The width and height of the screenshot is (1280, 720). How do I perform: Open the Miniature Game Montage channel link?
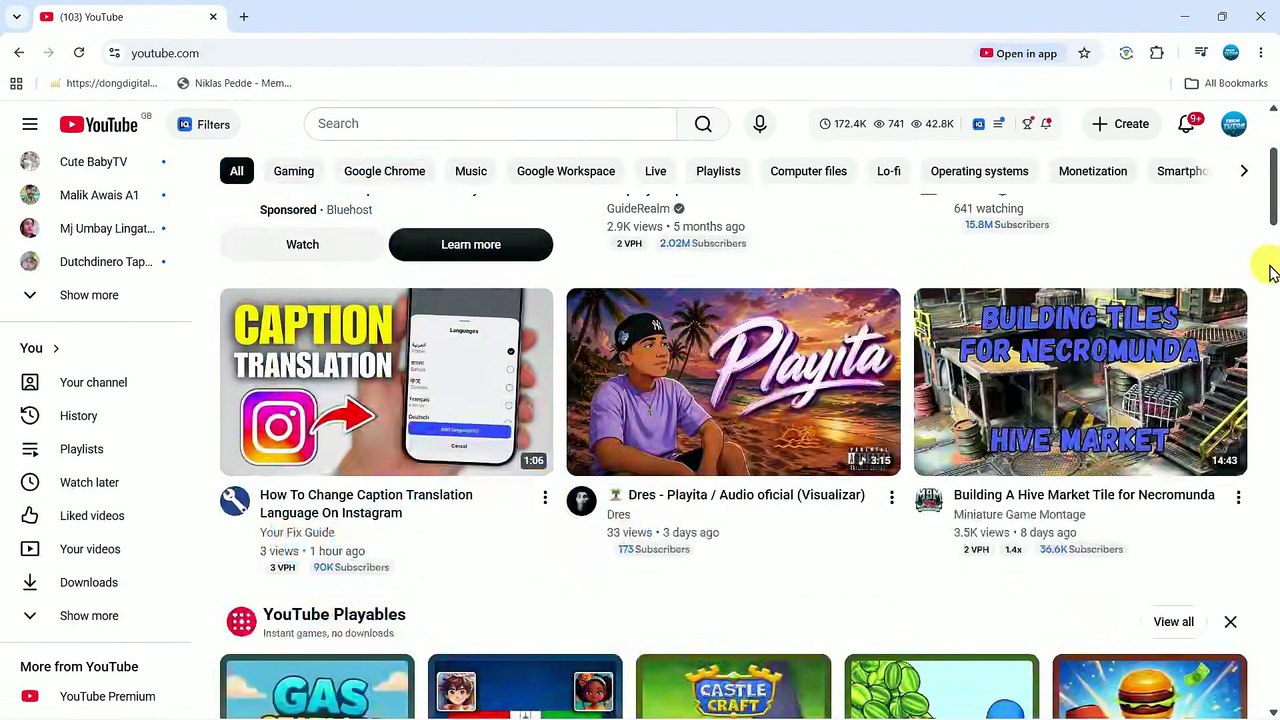point(1019,515)
